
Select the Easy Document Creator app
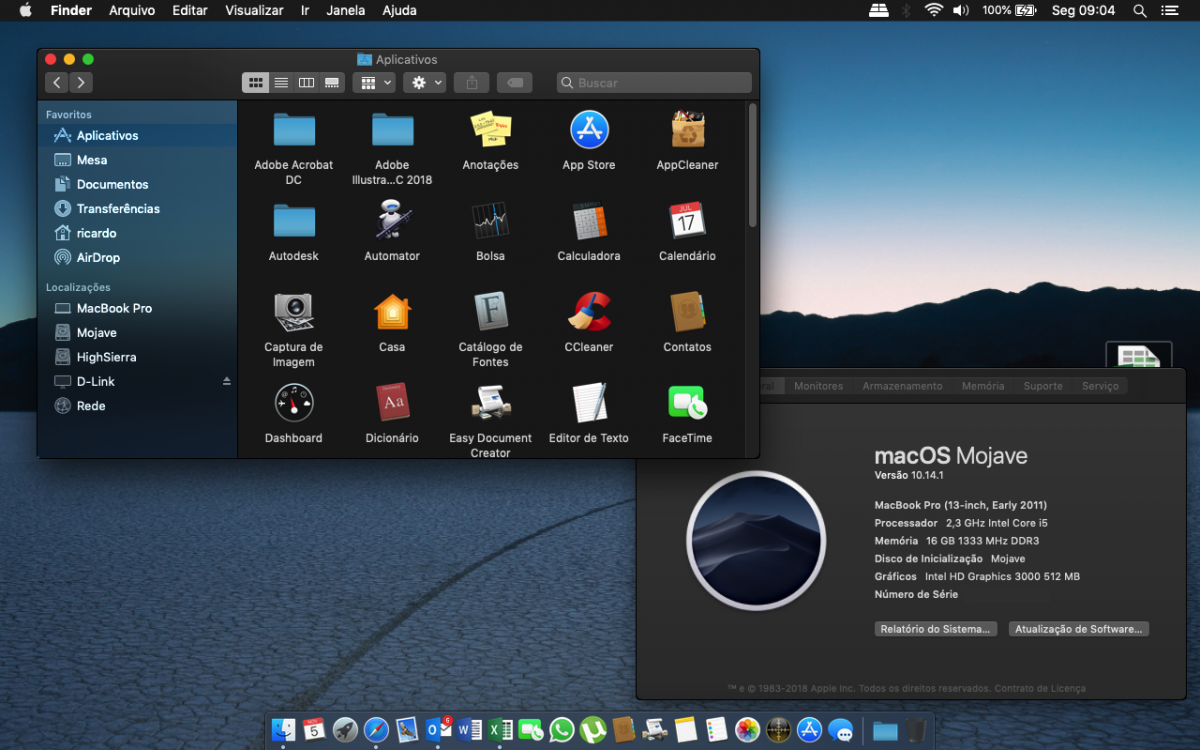coord(491,402)
